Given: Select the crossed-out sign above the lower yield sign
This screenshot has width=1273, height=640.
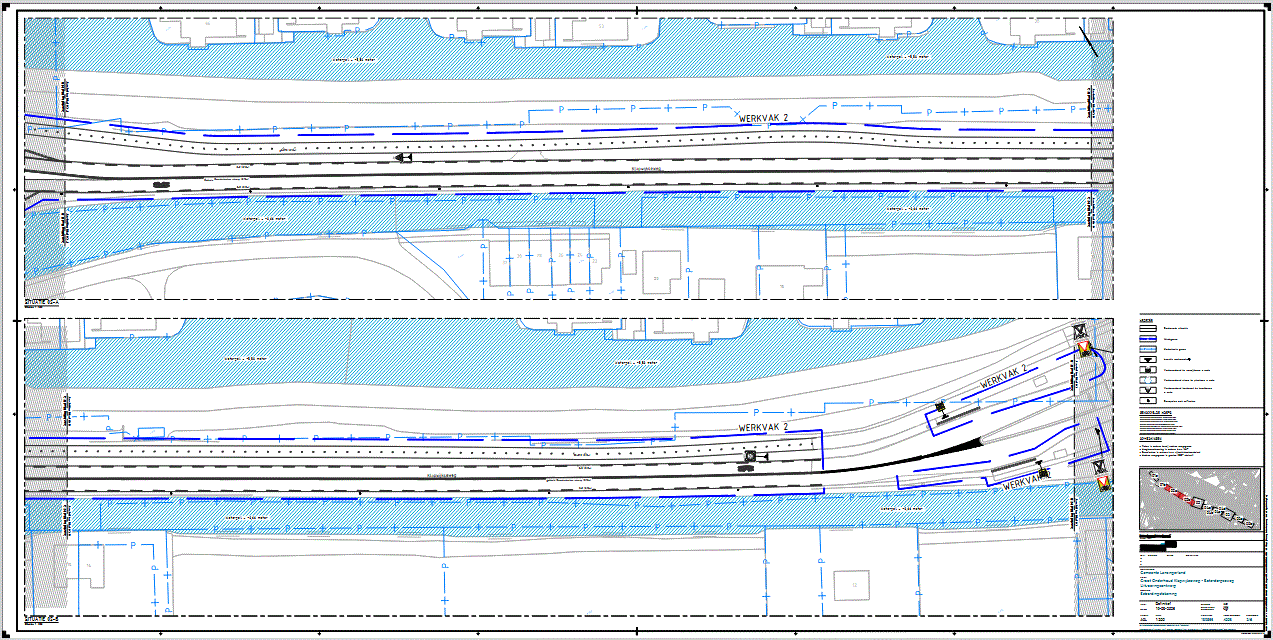Looking at the screenshot, I should (x=1100, y=467).
